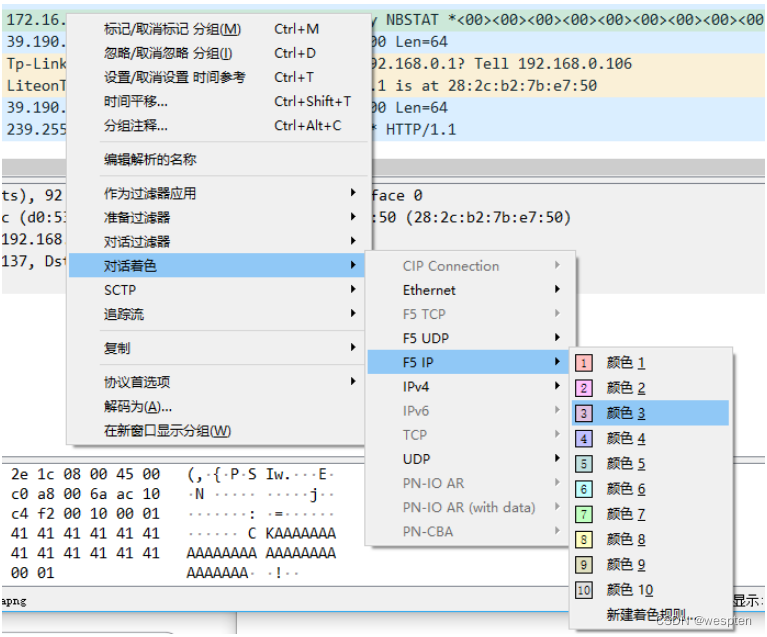767x637 pixels.
Task: Click hex bytes 'c0 a8 00 6a ac 10'
Action: pos(86,494)
